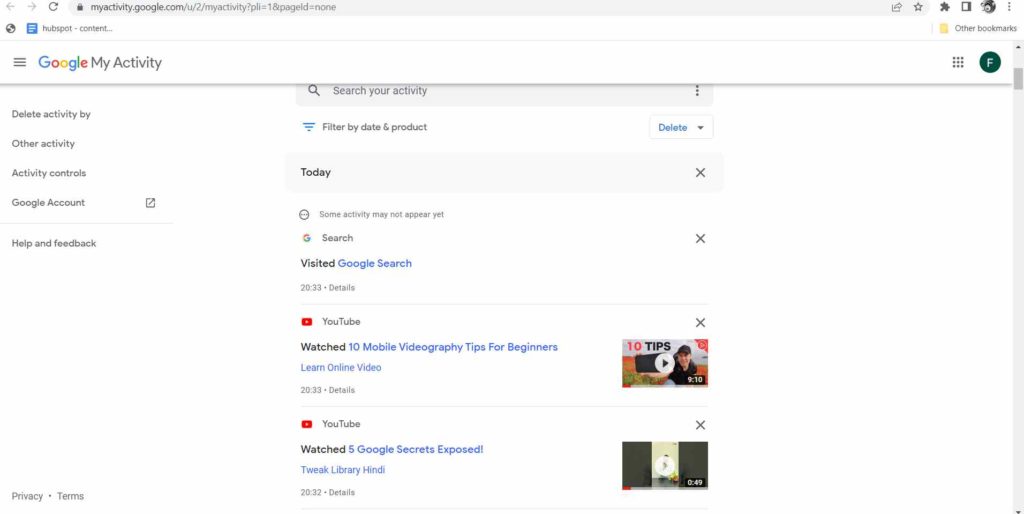
Task: Open Help and feedback
Action: [54, 243]
